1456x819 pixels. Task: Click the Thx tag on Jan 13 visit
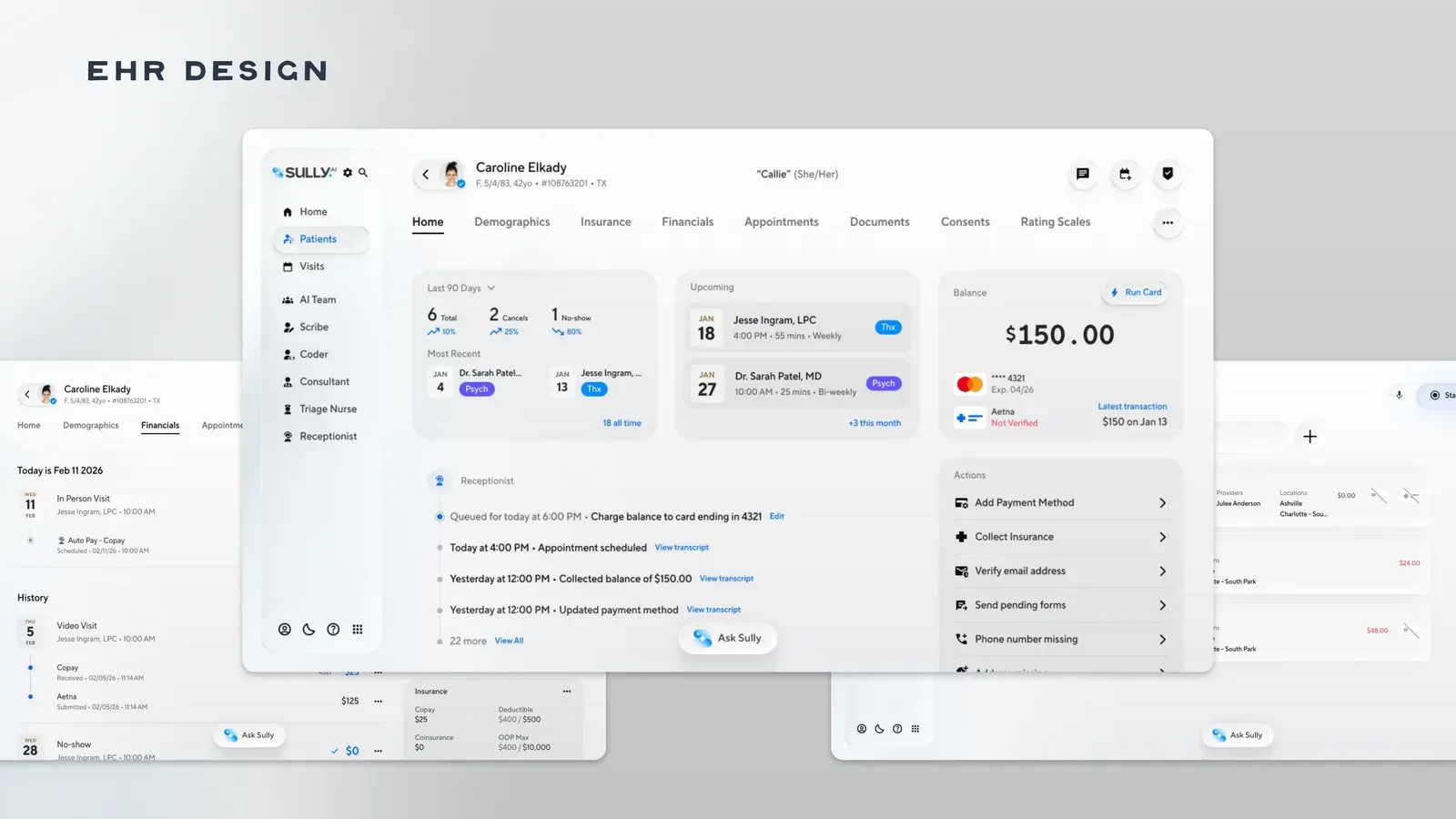pos(594,389)
